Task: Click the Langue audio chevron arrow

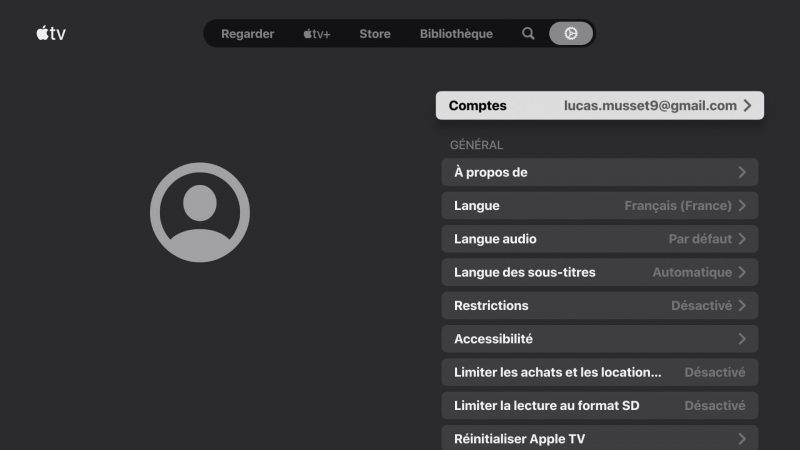Action: (742, 239)
